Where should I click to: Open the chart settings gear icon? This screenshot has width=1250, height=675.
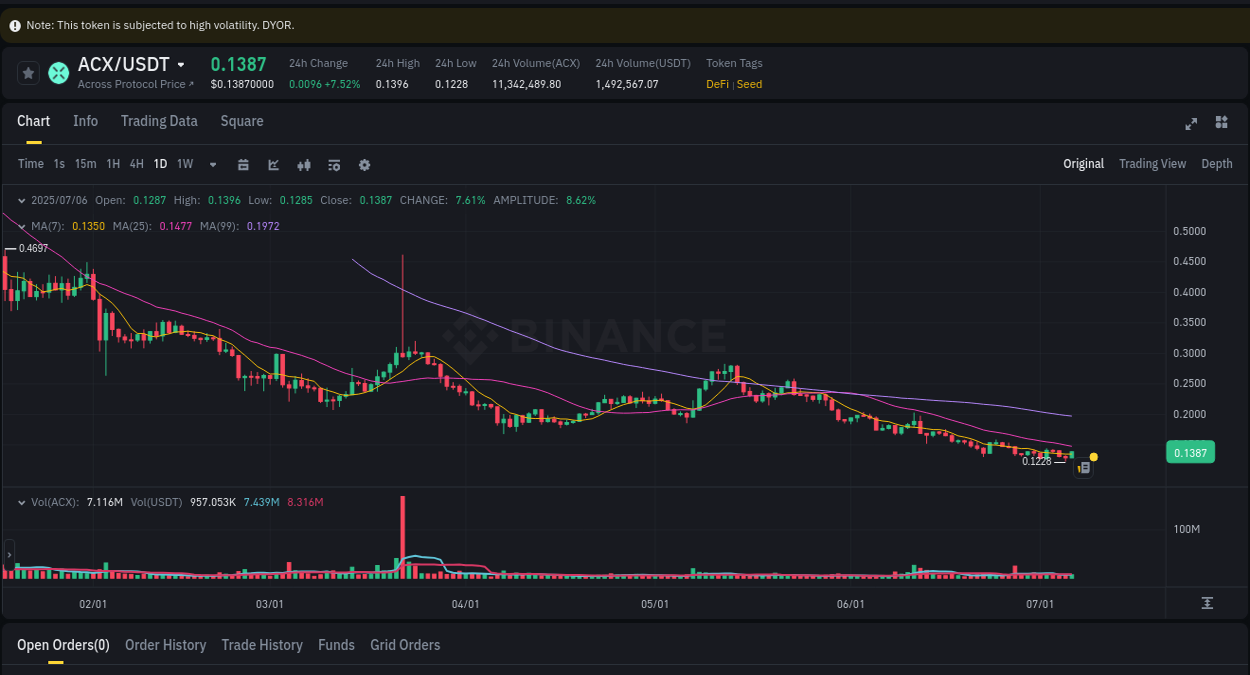point(364,164)
